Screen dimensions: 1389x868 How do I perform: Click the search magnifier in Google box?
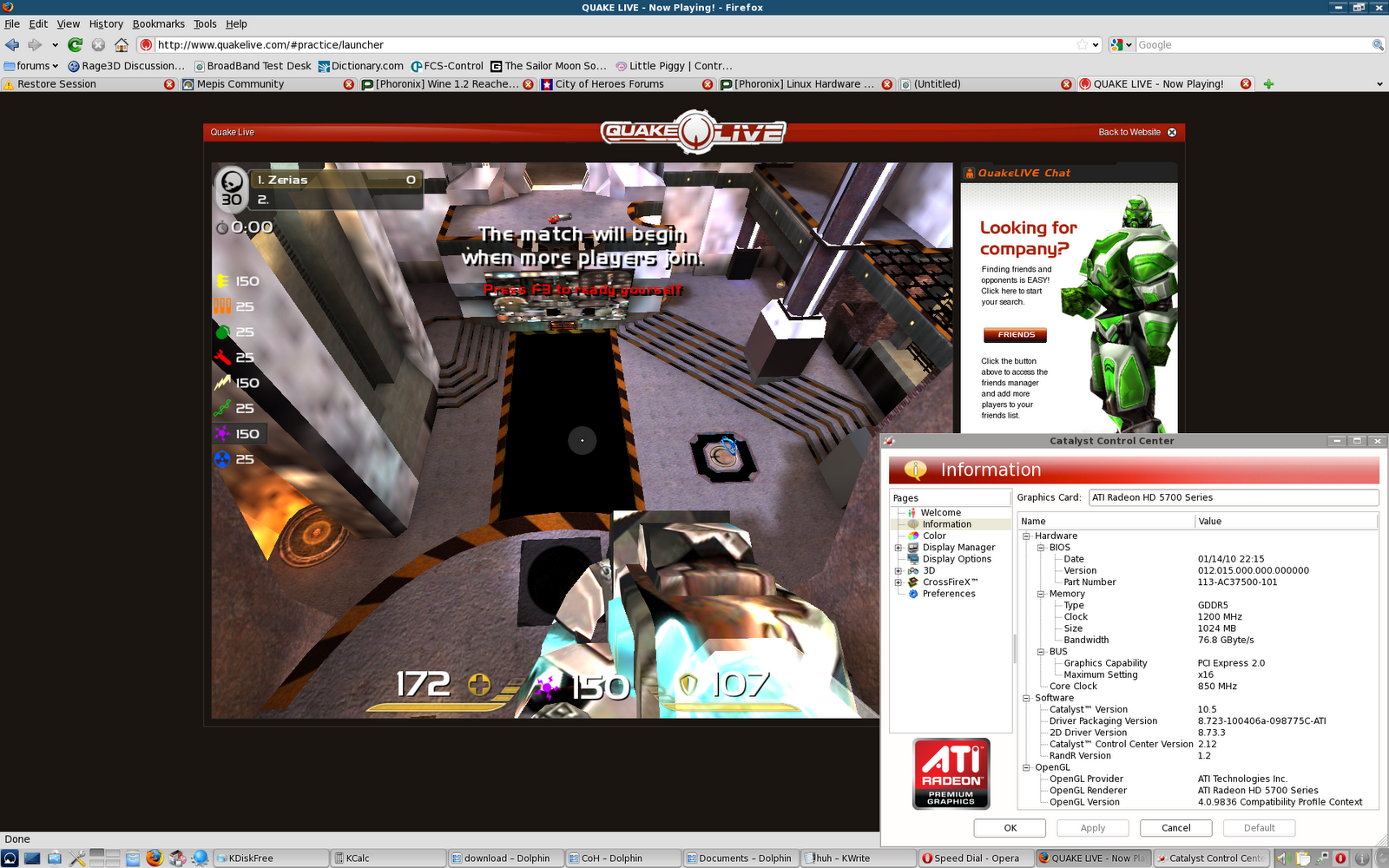1378,45
